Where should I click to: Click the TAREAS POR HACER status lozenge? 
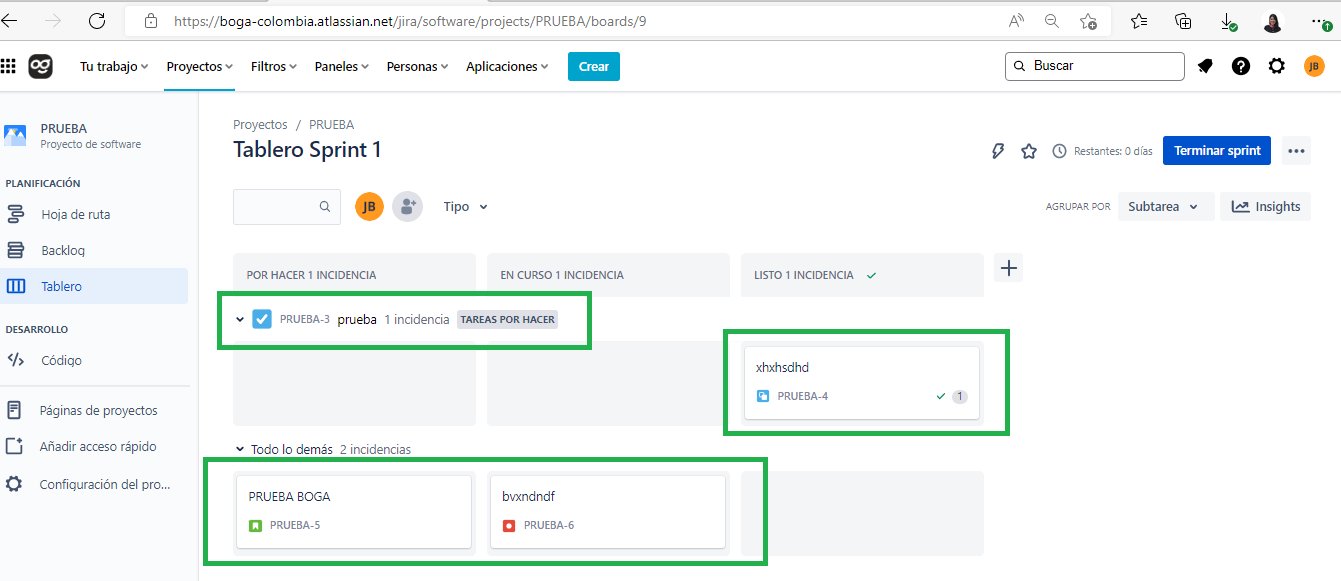508,320
